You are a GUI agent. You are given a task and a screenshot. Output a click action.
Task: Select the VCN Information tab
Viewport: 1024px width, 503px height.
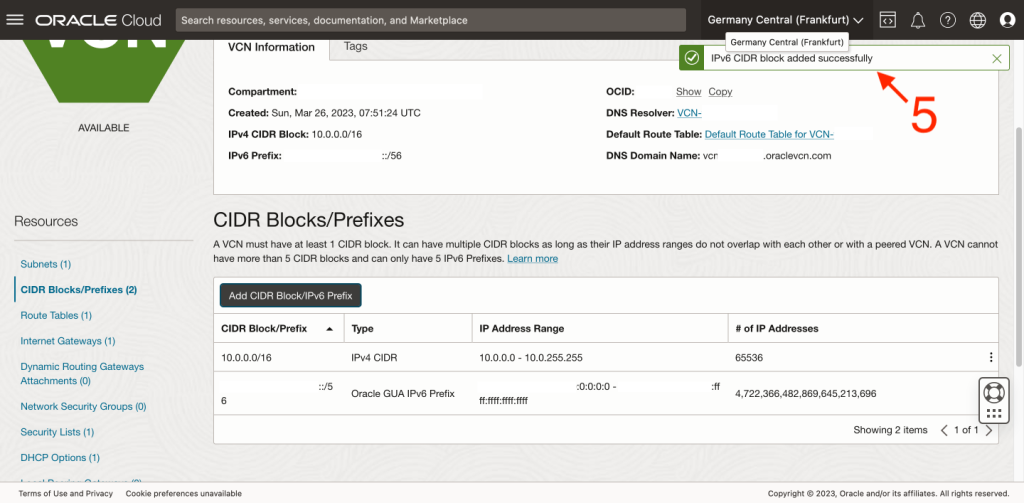[271, 47]
